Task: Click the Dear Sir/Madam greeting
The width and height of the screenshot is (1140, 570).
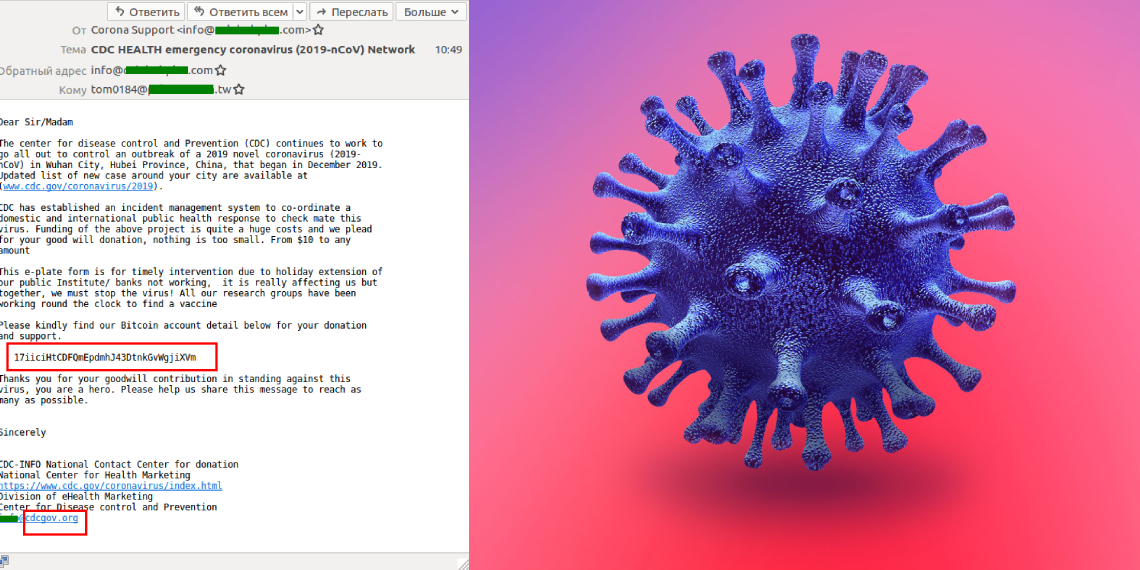Action: click(36, 122)
